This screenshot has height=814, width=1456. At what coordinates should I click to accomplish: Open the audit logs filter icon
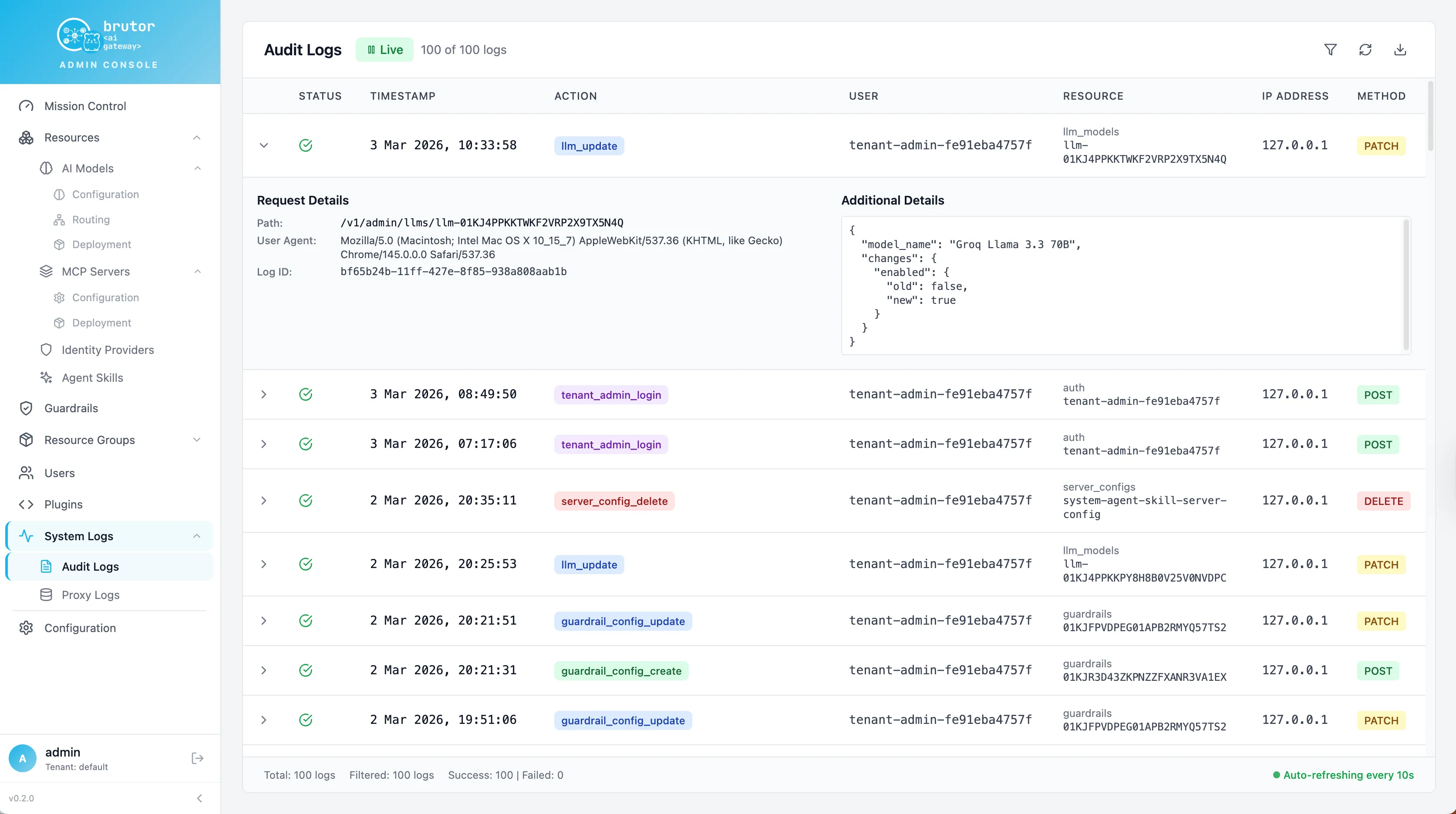coord(1330,50)
